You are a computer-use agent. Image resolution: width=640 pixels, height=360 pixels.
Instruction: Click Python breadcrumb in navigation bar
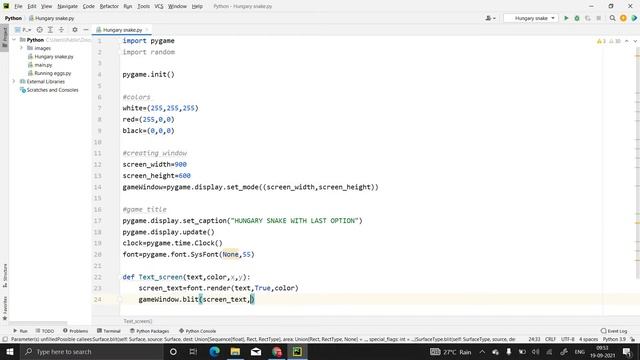[13, 18]
